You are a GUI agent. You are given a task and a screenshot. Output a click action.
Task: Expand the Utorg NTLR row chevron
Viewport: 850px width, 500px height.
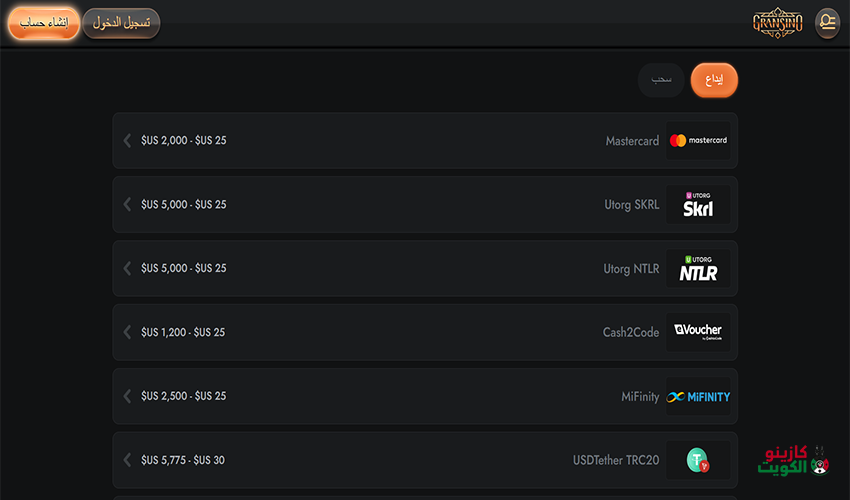coord(127,268)
